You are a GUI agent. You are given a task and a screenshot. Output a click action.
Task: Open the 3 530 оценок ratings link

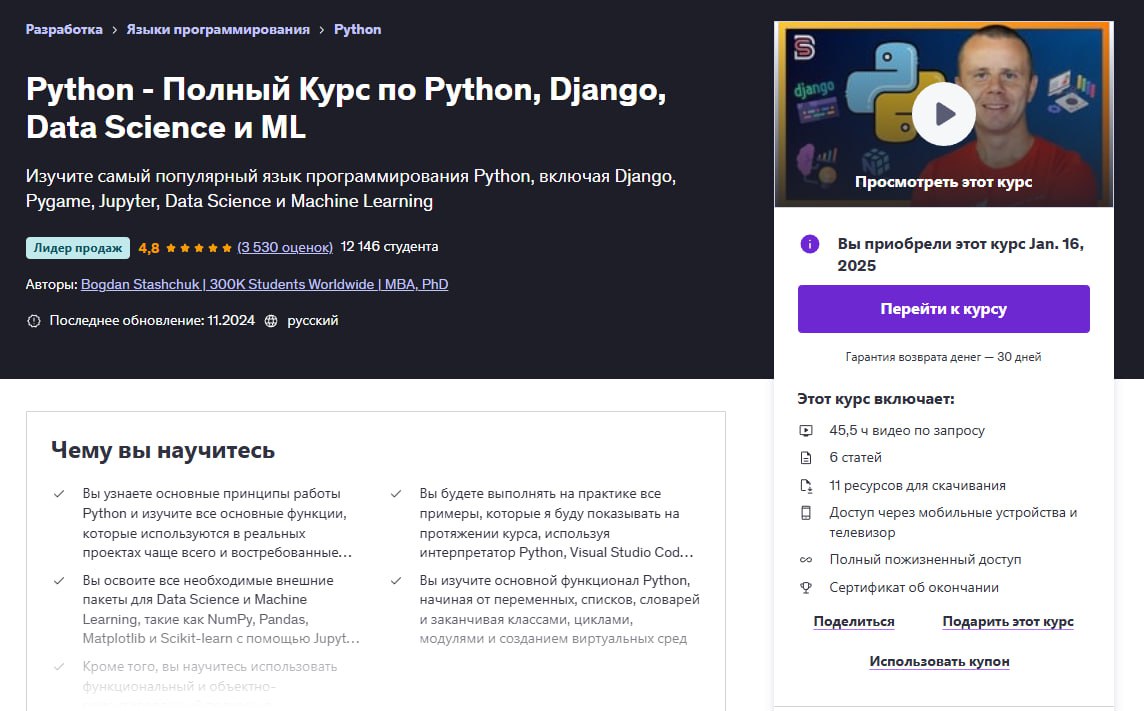point(285,247)
